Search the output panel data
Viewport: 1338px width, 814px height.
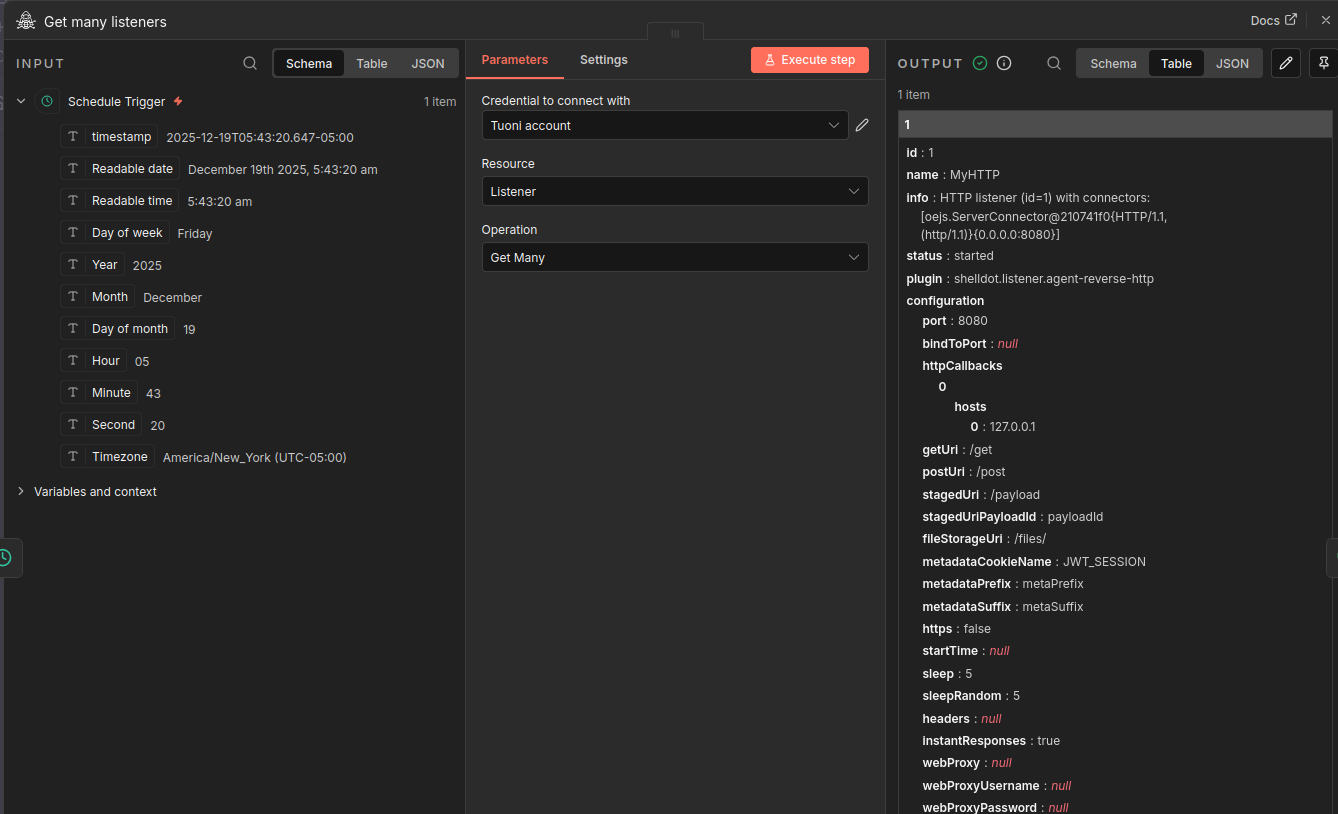(1054, 63)
